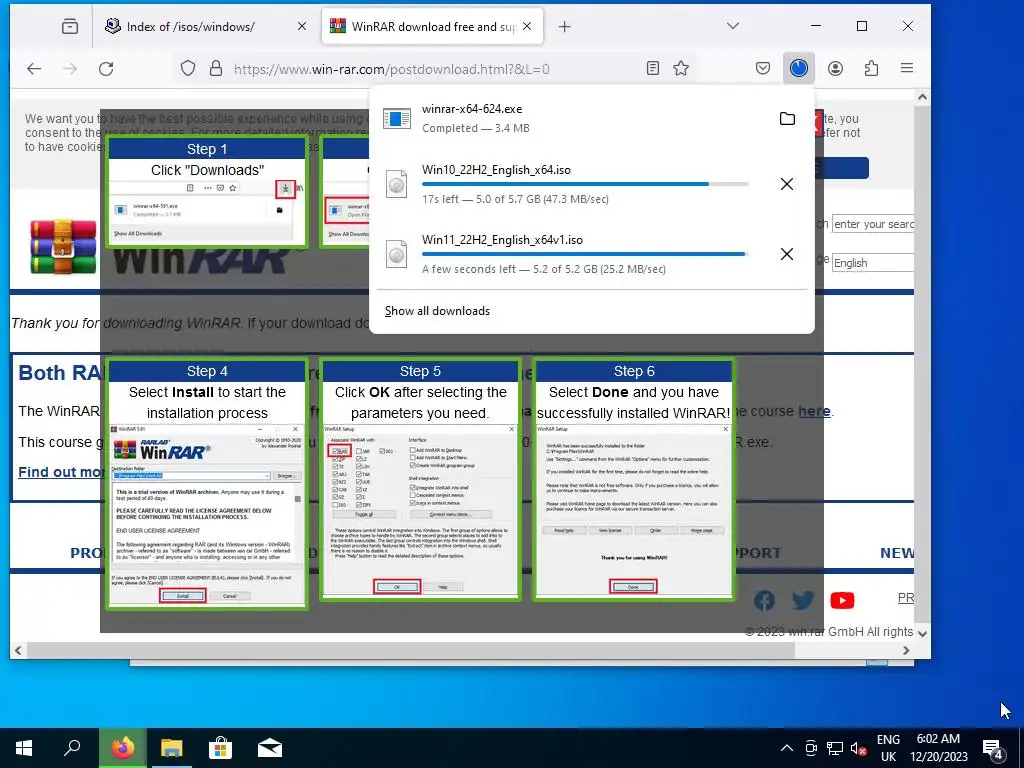Click the website search input field
Screen dimensions: 1024x768
(x=872, y=224)
